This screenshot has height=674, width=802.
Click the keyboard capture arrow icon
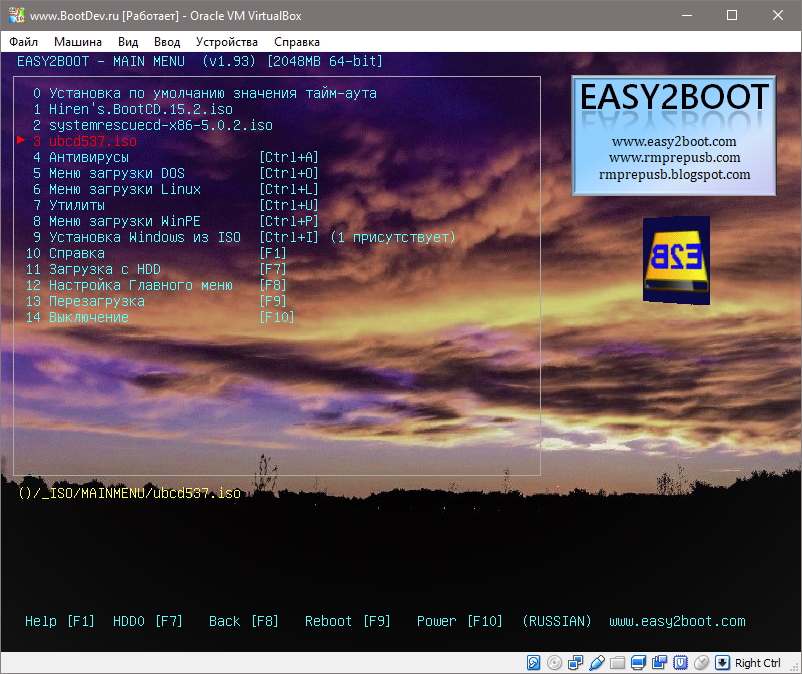click(722, 663)
